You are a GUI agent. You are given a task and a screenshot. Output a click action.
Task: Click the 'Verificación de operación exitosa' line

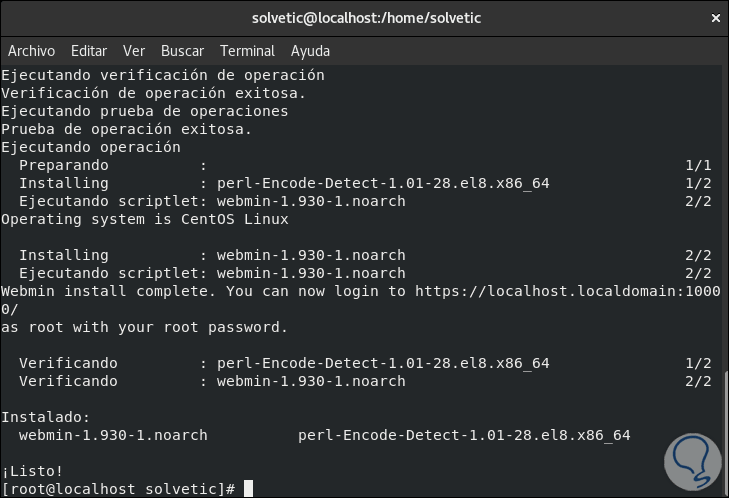(140, 93)
